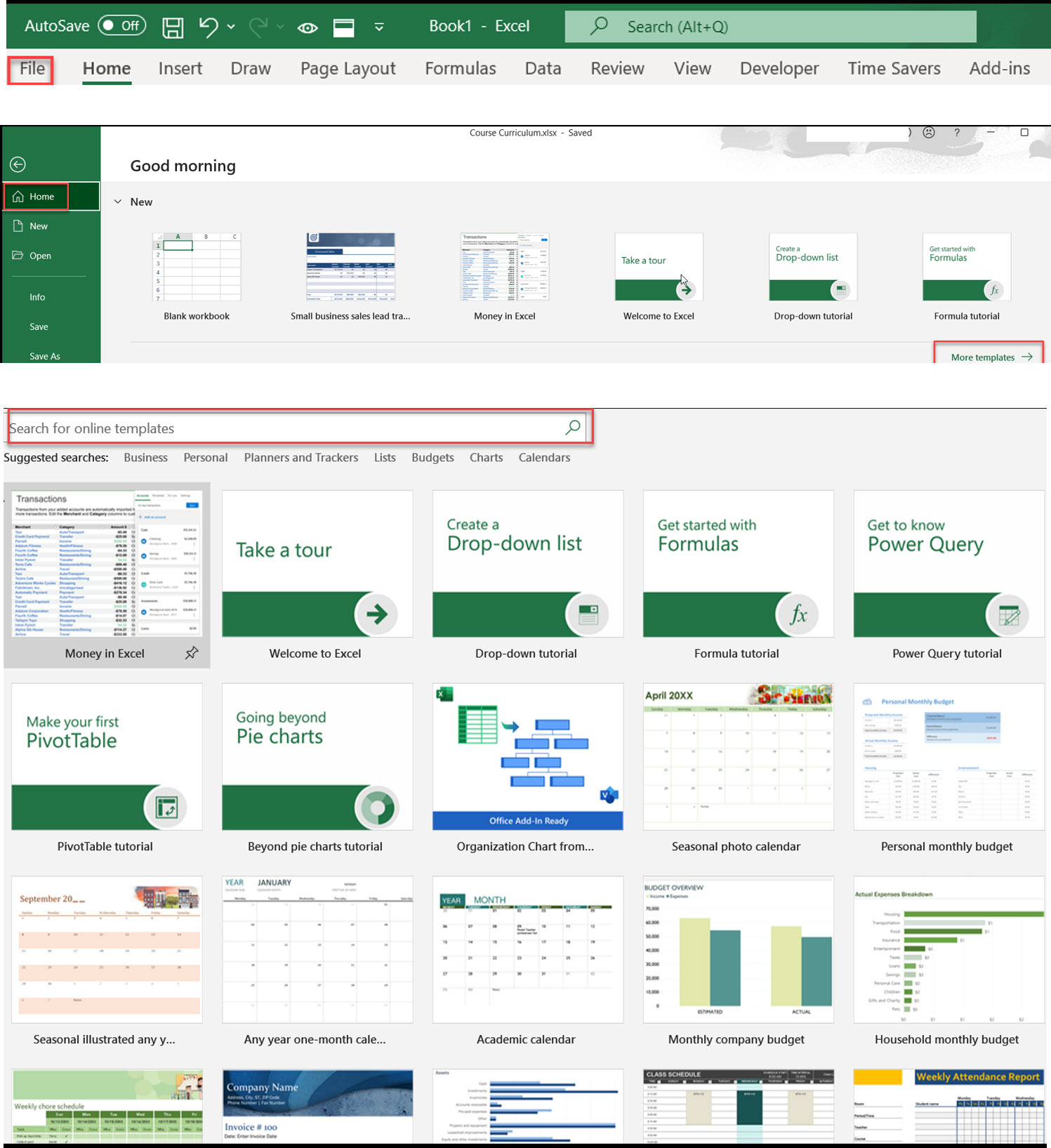Open the Power Query tutorial template

(x=949, y=564)
